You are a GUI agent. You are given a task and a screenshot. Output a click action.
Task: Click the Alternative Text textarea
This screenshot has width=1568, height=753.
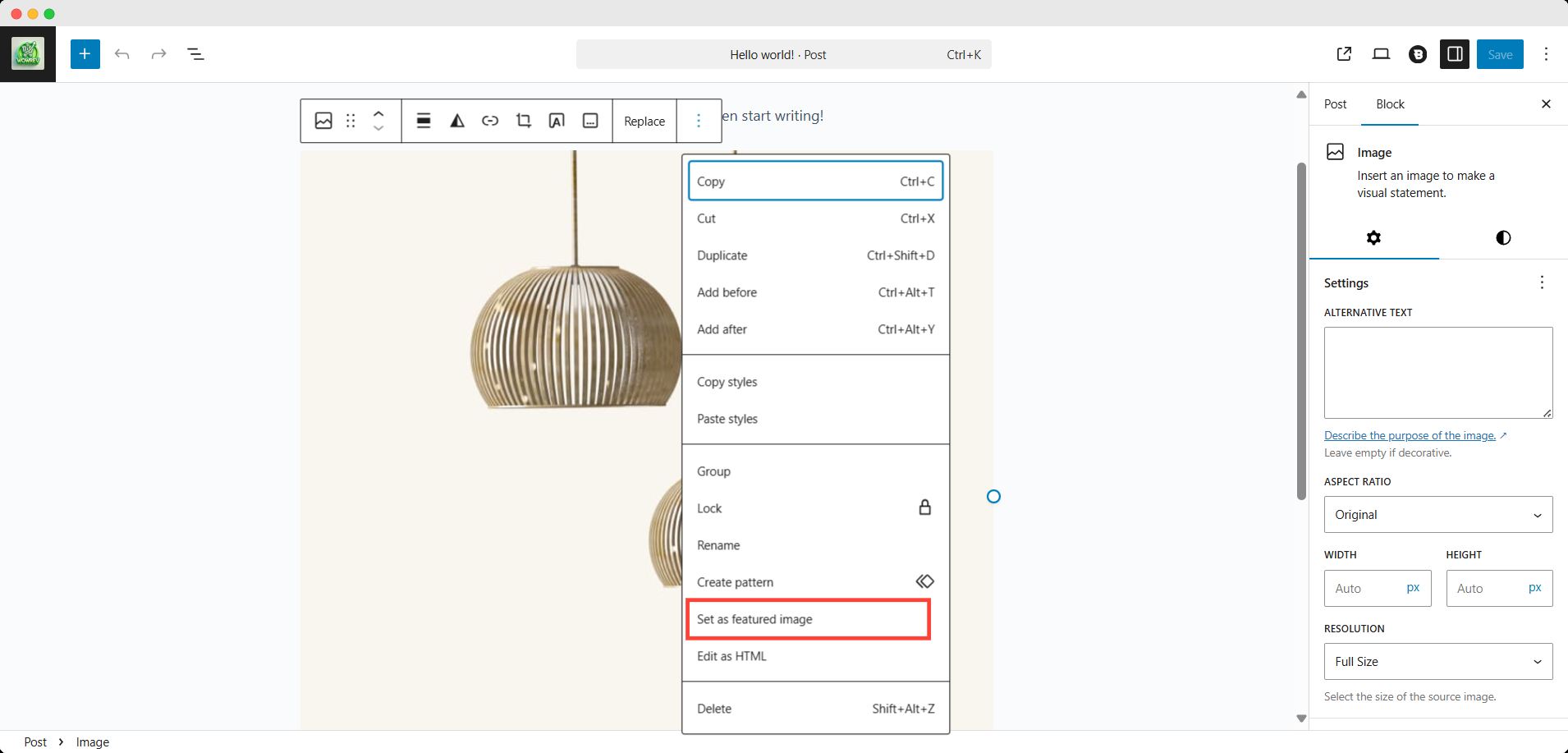pos(1438,373)
